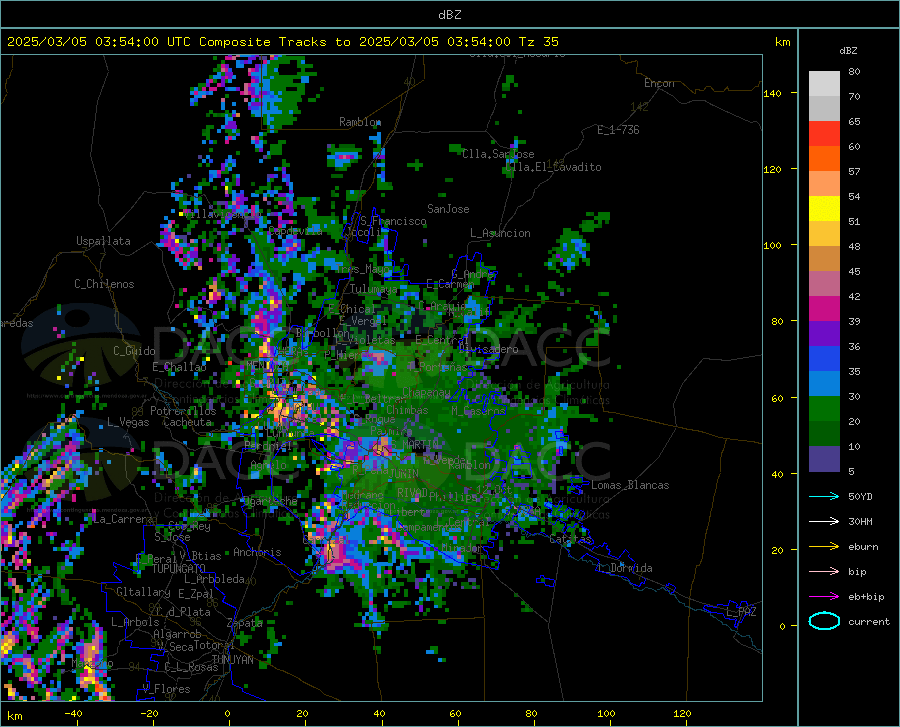The image size is (900, 727).
Task: Click the S_Francisco map label
Action: pos(393,221)
